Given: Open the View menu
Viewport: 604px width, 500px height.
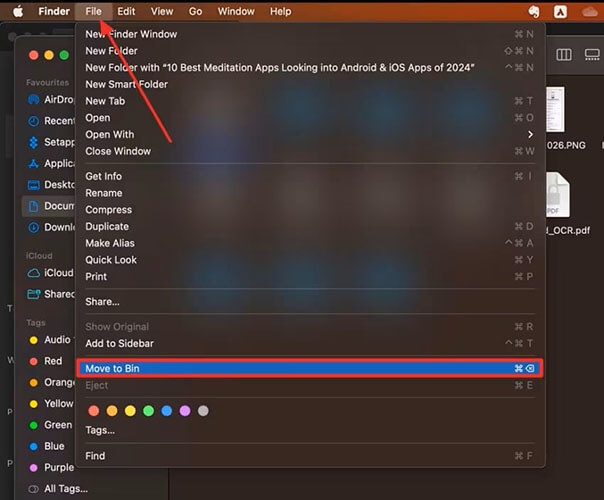Looking at the screenshot, I should (162, 12).
